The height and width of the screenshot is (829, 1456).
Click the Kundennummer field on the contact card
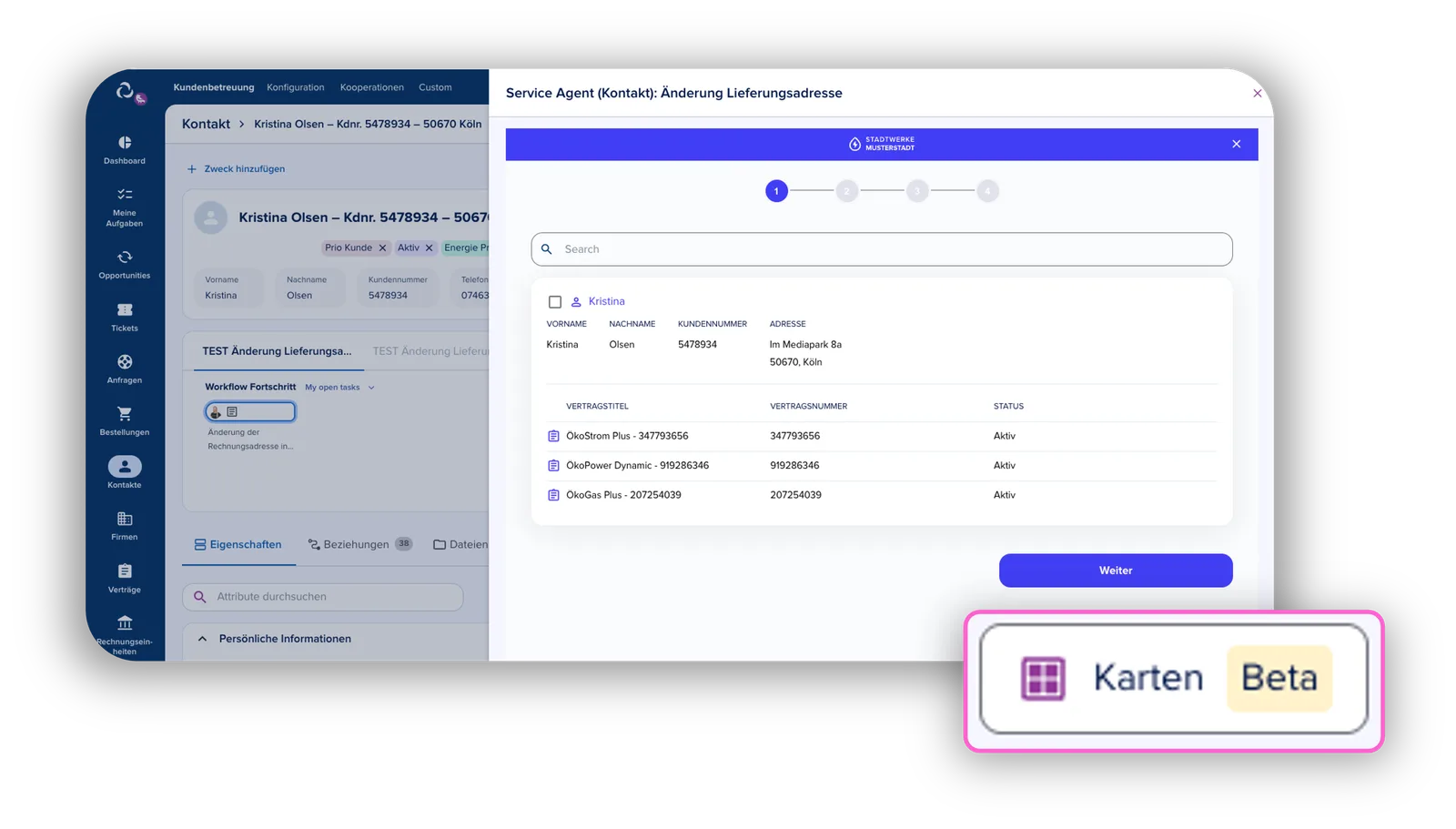click(398, 288)
